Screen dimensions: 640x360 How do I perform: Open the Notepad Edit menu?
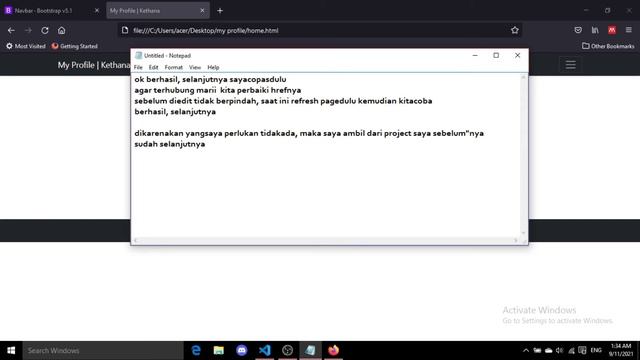(x=153, y=67)
